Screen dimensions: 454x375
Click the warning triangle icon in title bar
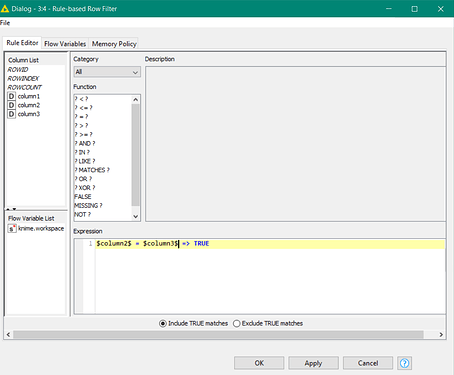[x=5, y=9]
